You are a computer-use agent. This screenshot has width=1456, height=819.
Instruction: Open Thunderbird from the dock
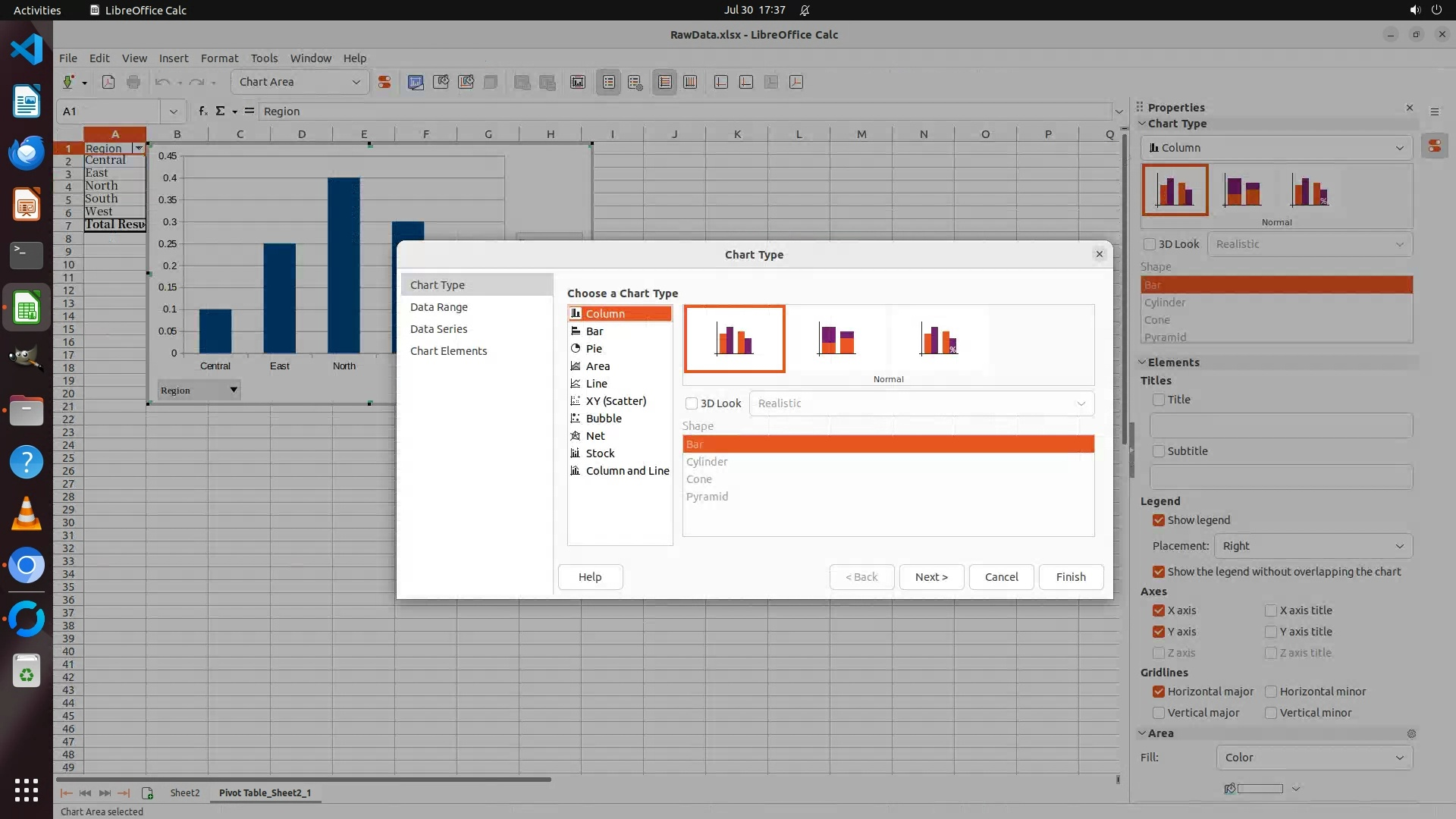point(27,153)
